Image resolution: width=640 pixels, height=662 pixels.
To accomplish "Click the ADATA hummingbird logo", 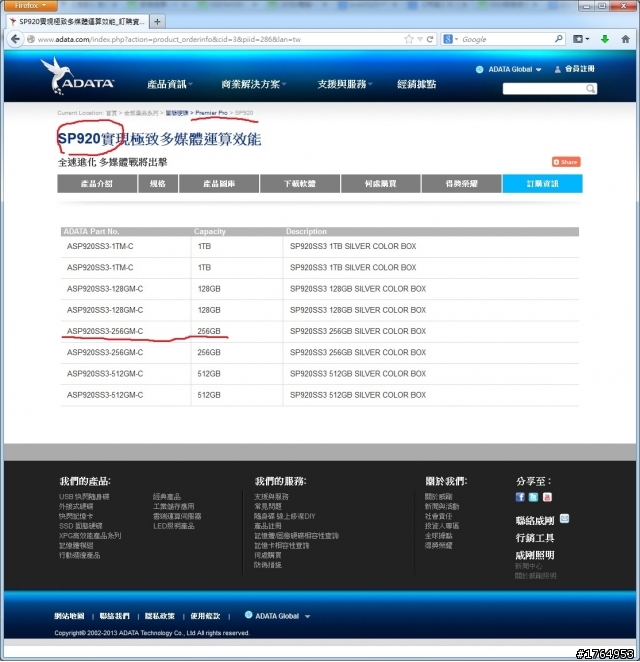I will [x=77, y=76].
